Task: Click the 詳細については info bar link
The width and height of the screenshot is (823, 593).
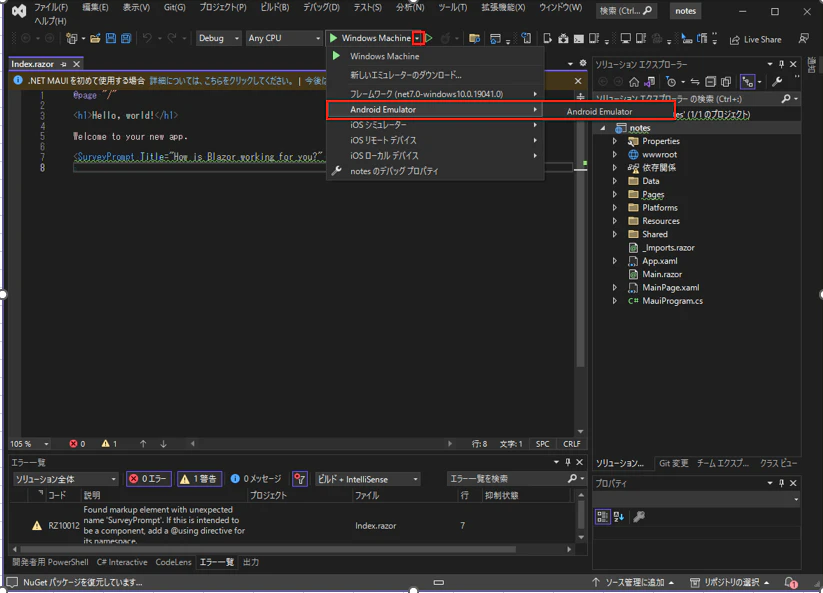Action: tap(221, 81)
